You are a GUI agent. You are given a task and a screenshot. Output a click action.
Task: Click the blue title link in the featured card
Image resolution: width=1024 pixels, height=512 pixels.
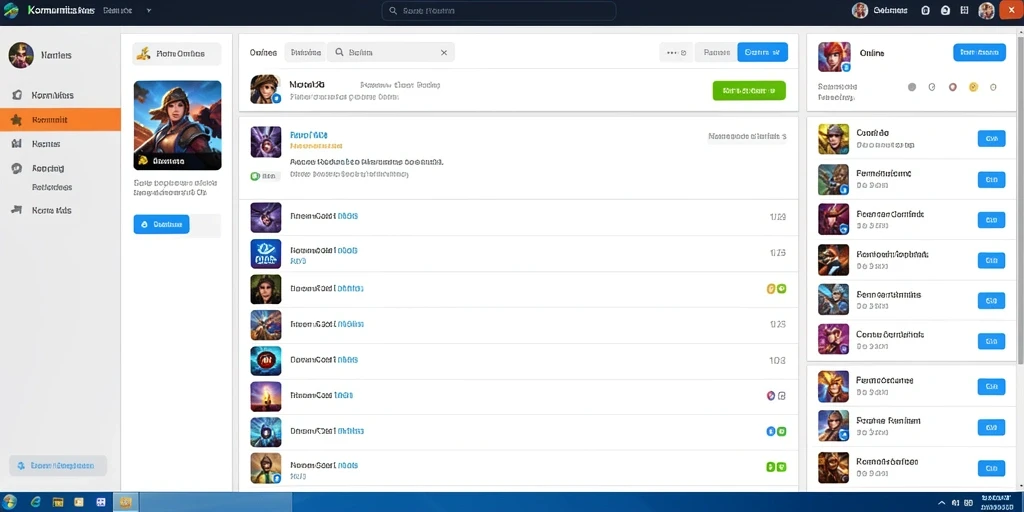tap(308, 135)
